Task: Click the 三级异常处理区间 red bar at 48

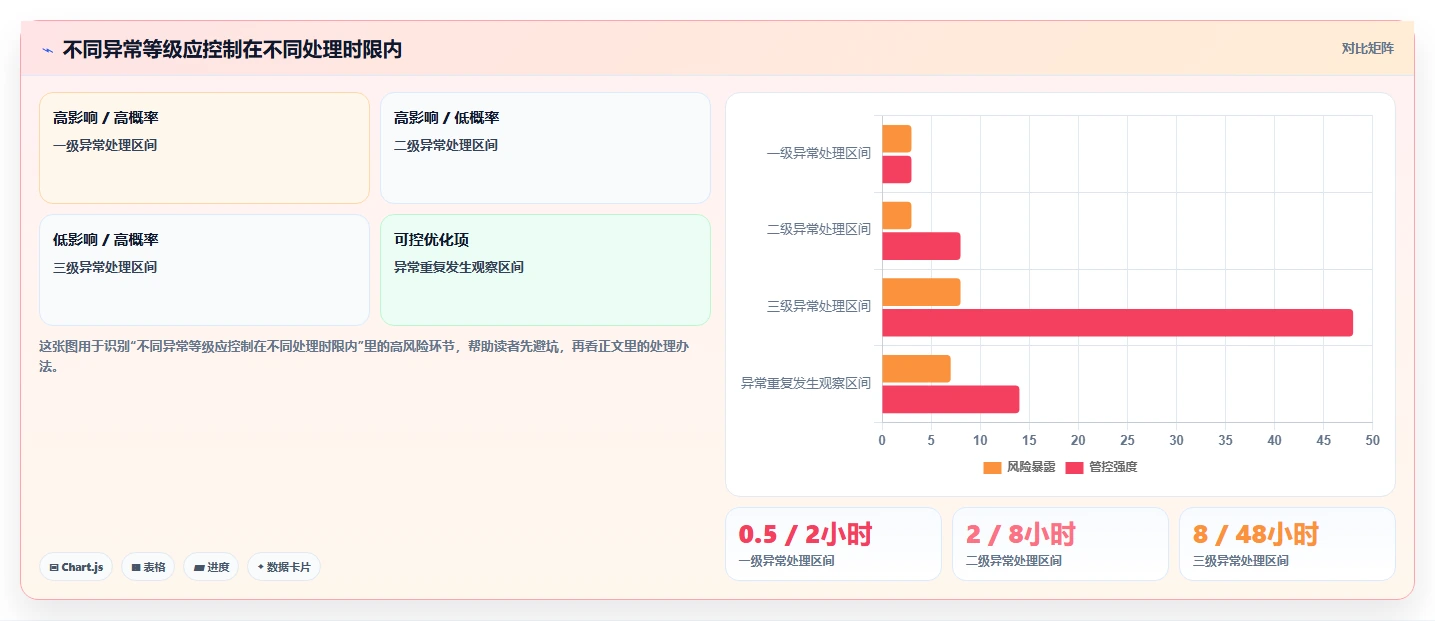Action: pos(1117,323)
